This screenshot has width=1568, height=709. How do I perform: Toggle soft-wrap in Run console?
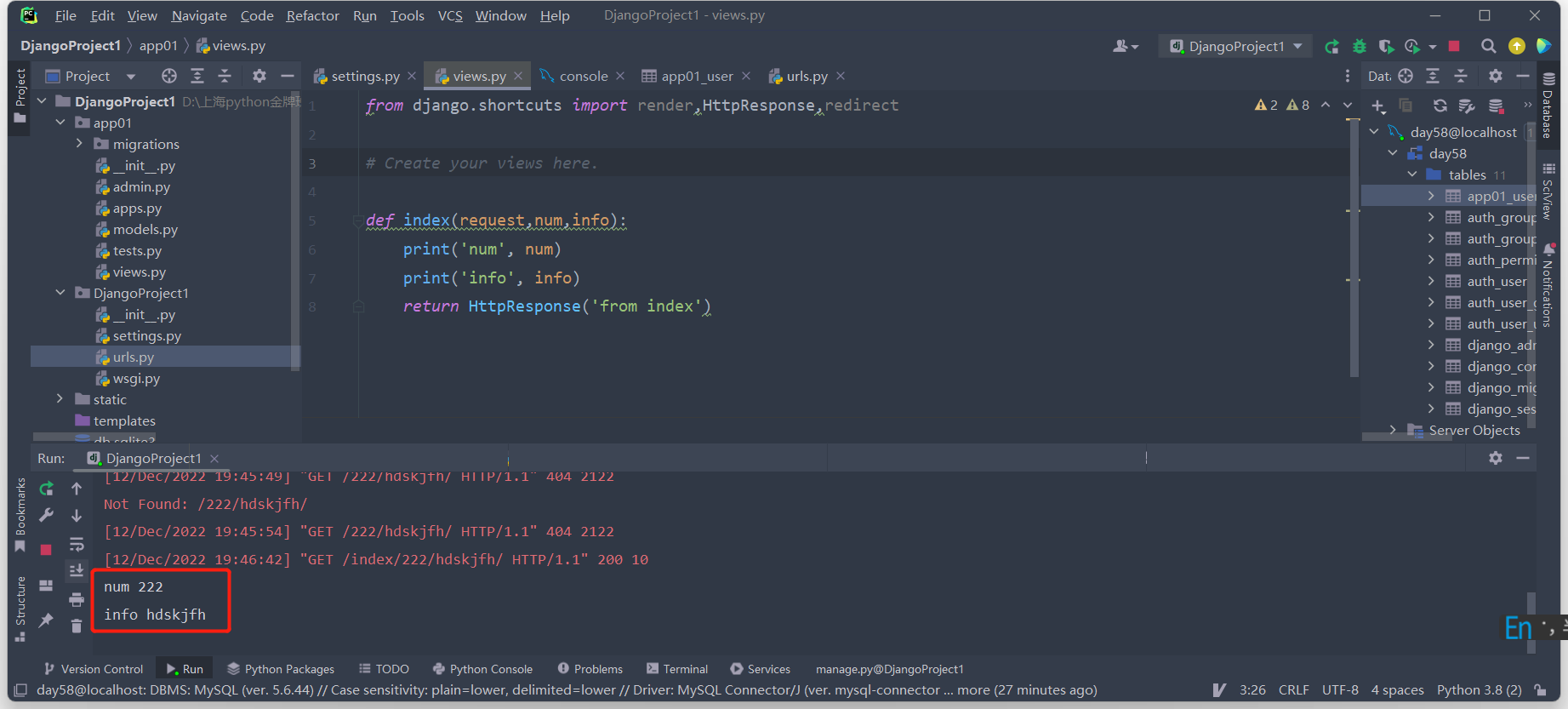(x=77, y=544)
